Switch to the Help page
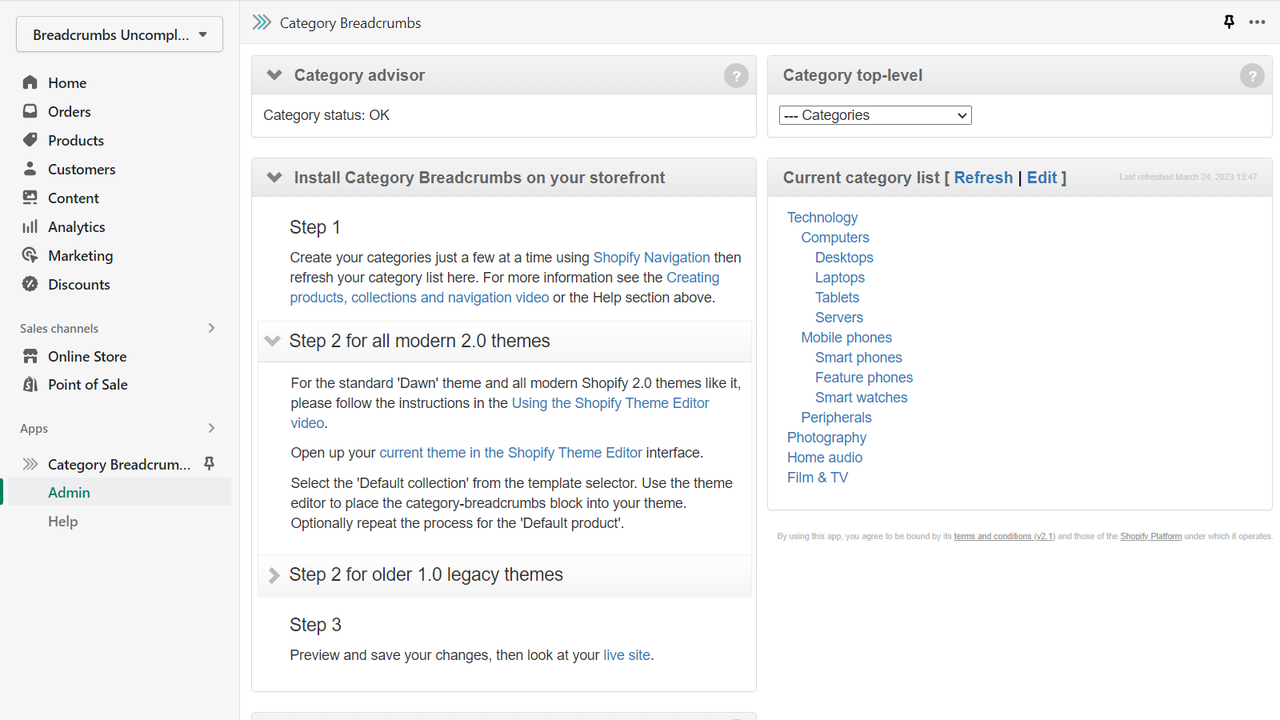This screenshot has height=720, width=1280. pos(63,521)
